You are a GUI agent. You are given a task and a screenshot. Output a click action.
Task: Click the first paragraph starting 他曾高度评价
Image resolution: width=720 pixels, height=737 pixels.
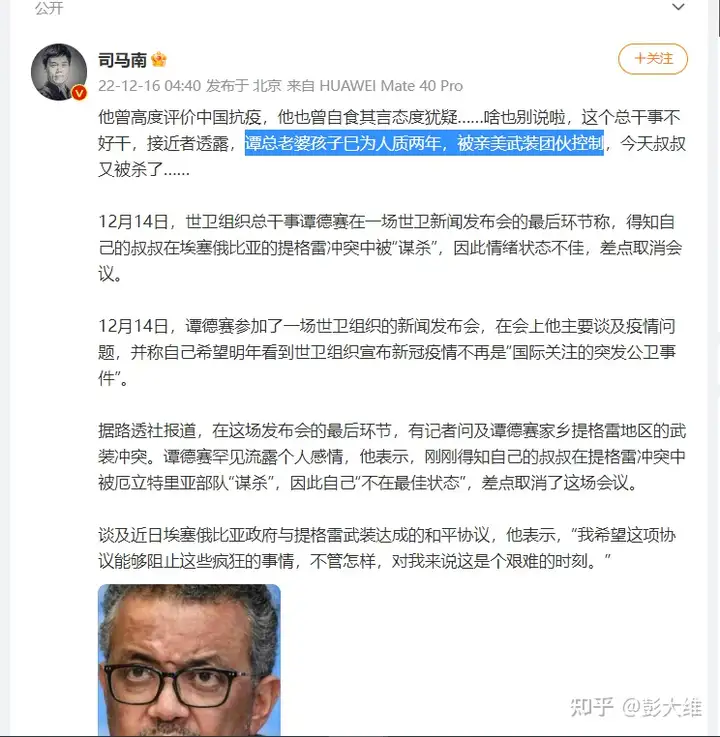tap(392, 143)
